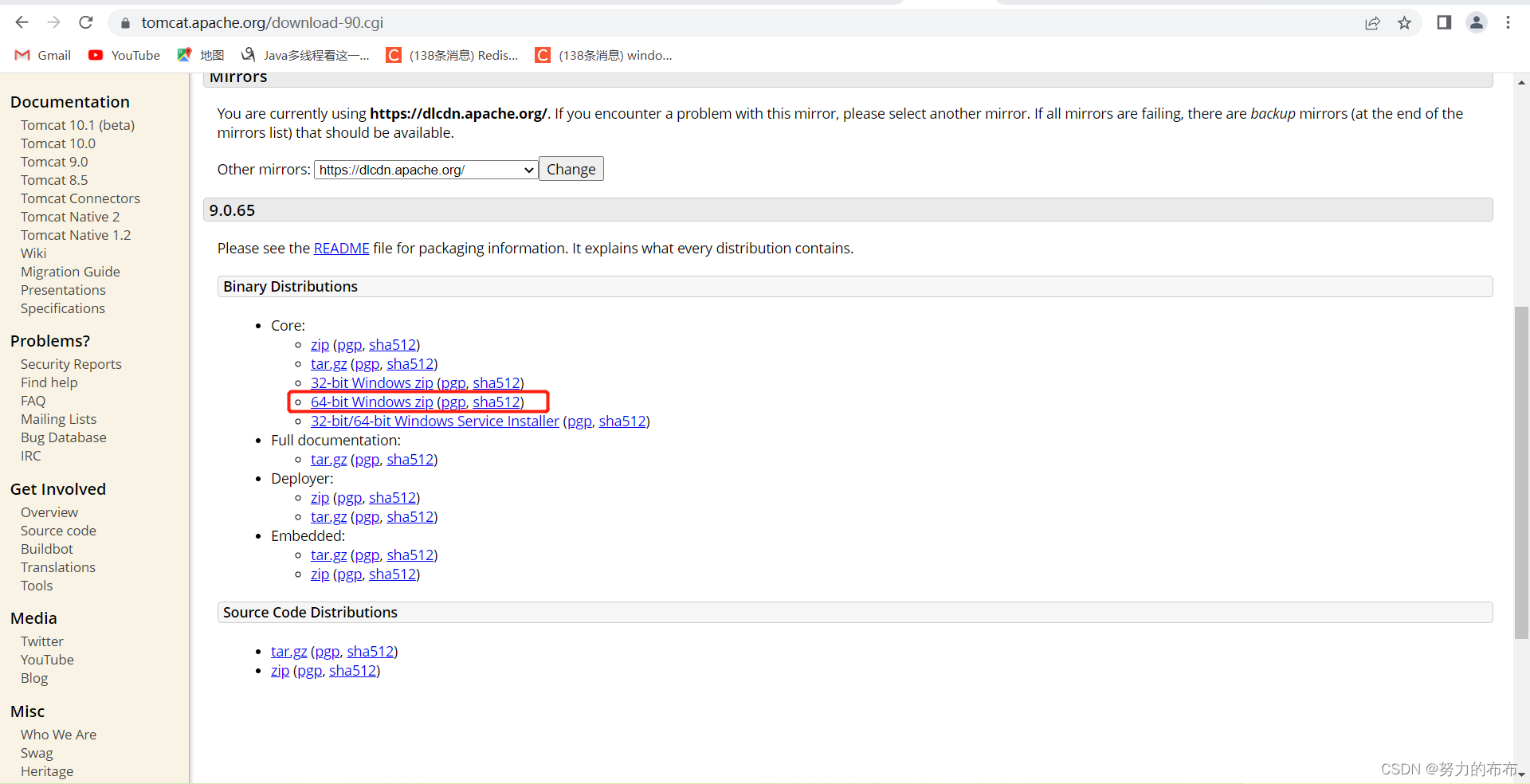Open Get Involved Overview

point(49,512)
